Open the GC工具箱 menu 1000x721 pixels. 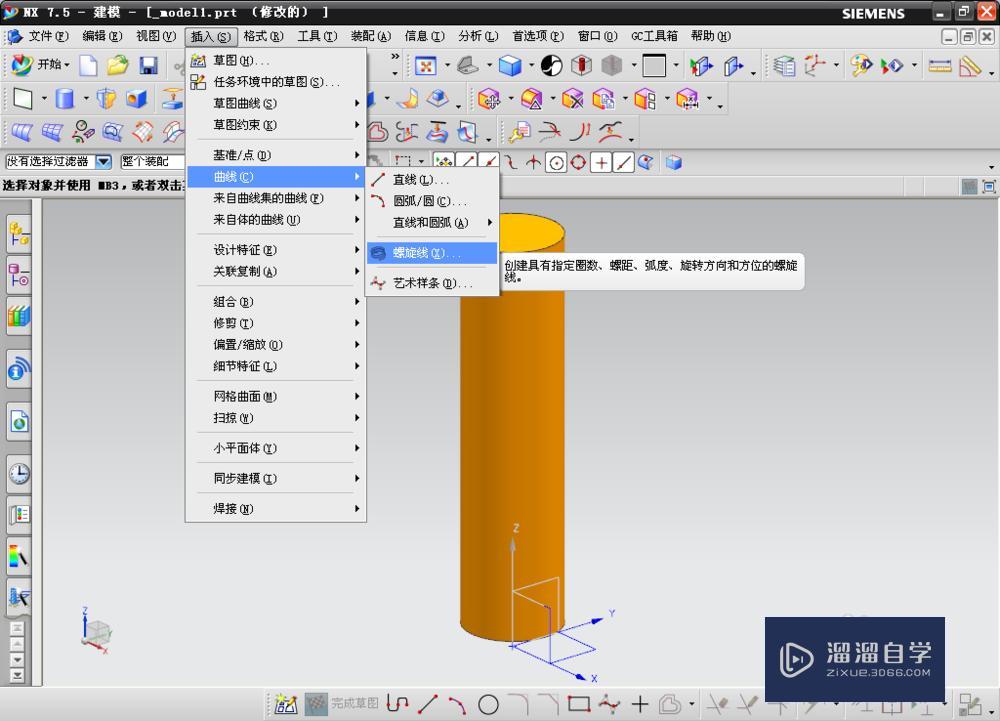click(654, 36)
